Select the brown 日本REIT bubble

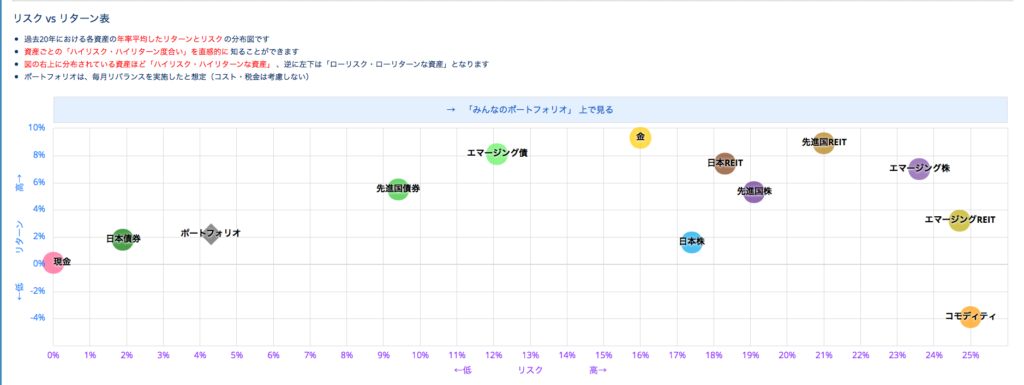725,163
